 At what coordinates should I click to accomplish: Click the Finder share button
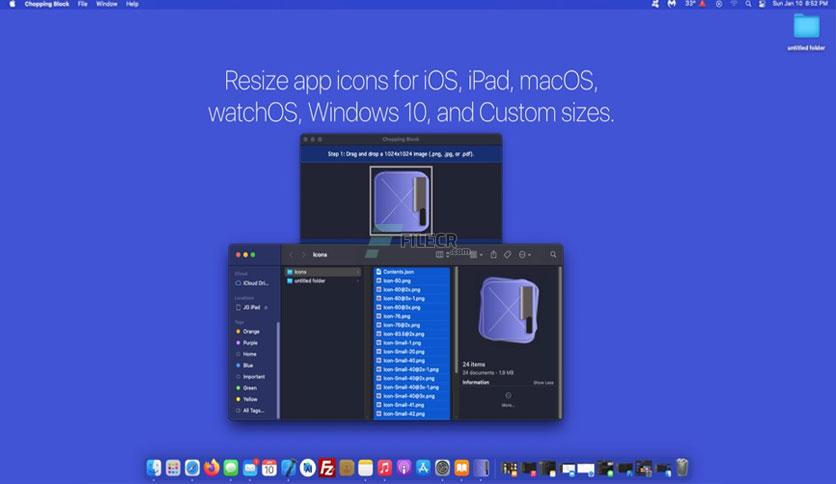pos(494,255)
